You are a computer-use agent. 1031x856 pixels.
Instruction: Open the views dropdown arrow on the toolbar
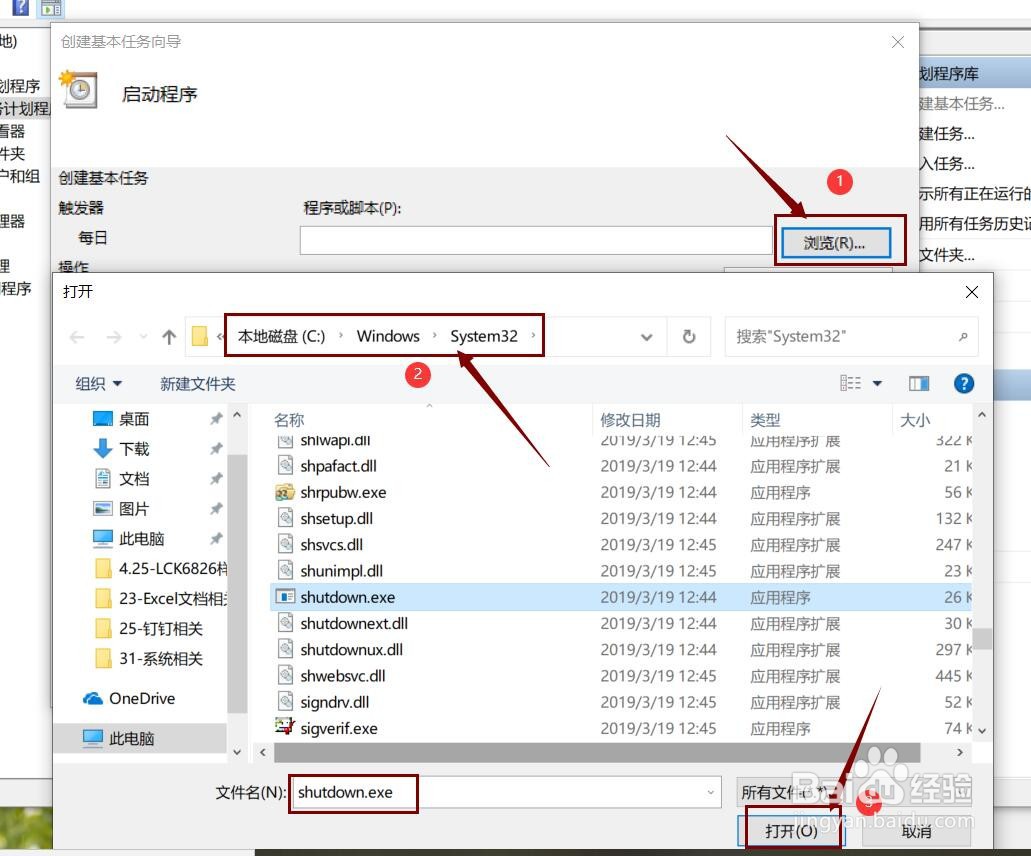coord(877,383)
